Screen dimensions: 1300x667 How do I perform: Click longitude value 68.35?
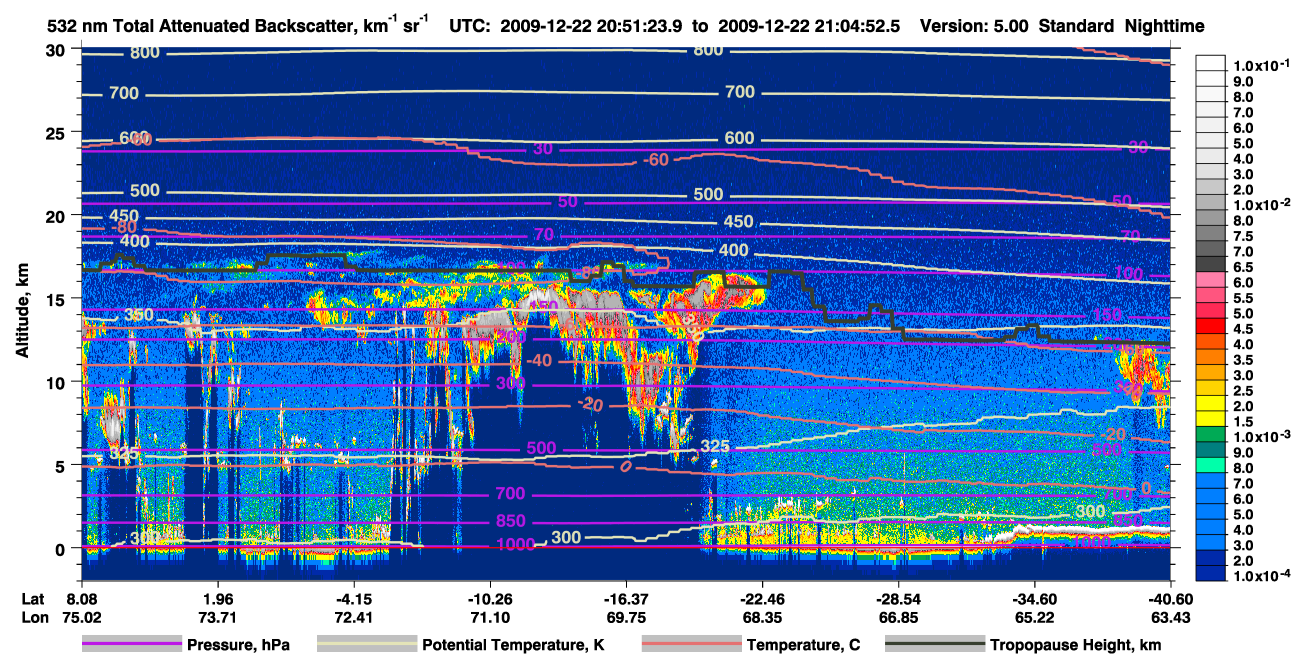tap(762, 617)
